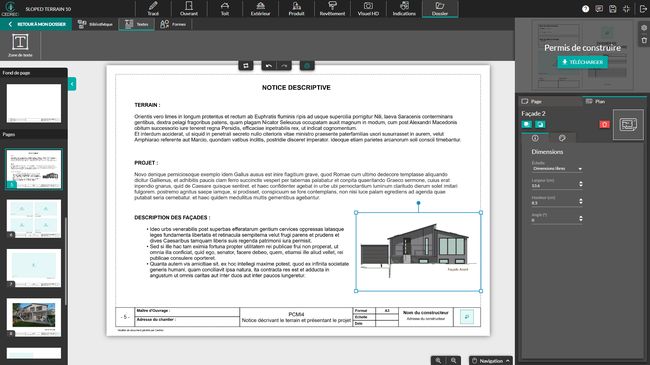Select the four-plans page thumbnail
The width and height of the screenshot is (650, 365).
coord(34,219)
